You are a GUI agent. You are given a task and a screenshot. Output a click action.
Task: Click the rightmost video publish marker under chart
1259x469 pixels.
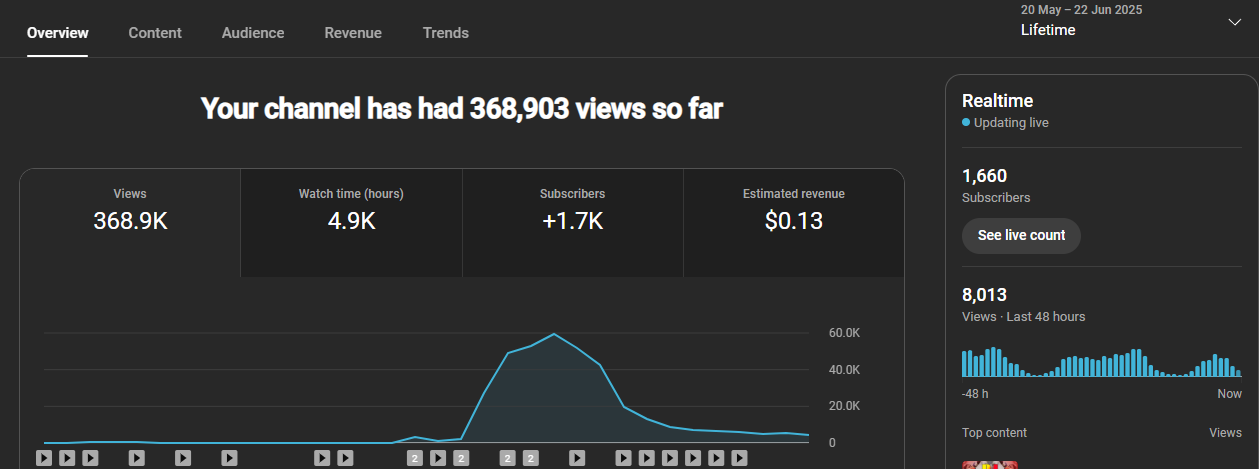pyautogui.click(x=739, y=458)
